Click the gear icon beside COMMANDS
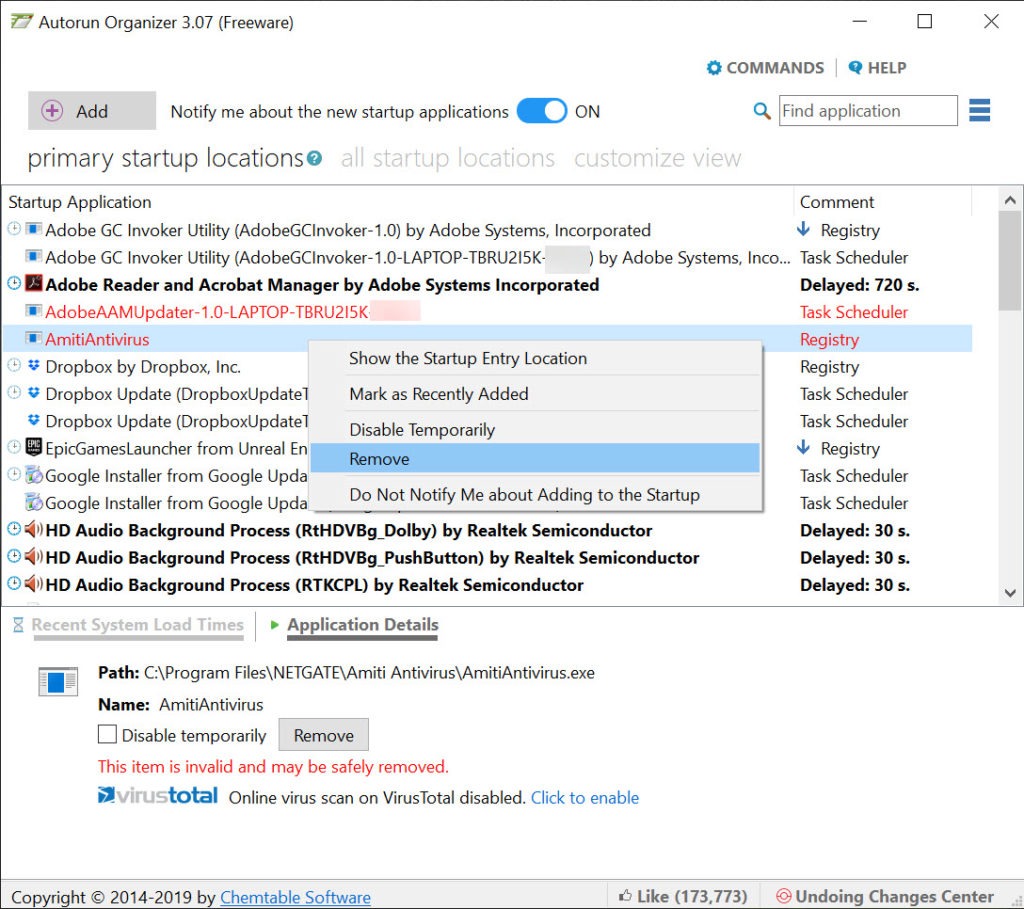Image resolution: width=1024 pixels, height=909 pixels. (714, 68)
